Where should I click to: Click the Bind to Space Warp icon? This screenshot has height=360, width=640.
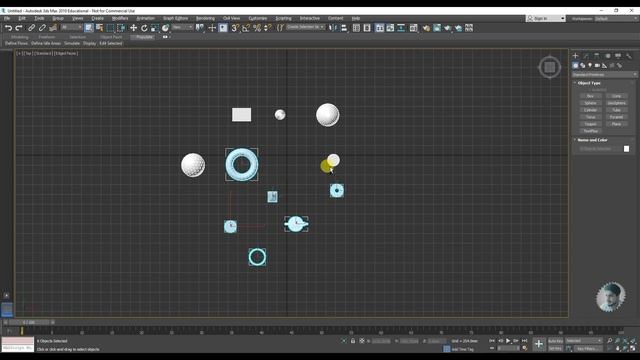(x=53, y=28)
